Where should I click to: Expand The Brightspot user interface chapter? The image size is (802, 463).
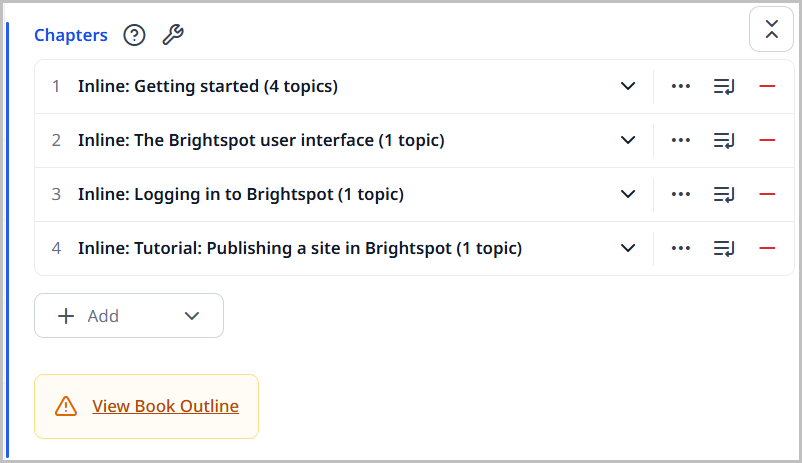pos(628,140)
